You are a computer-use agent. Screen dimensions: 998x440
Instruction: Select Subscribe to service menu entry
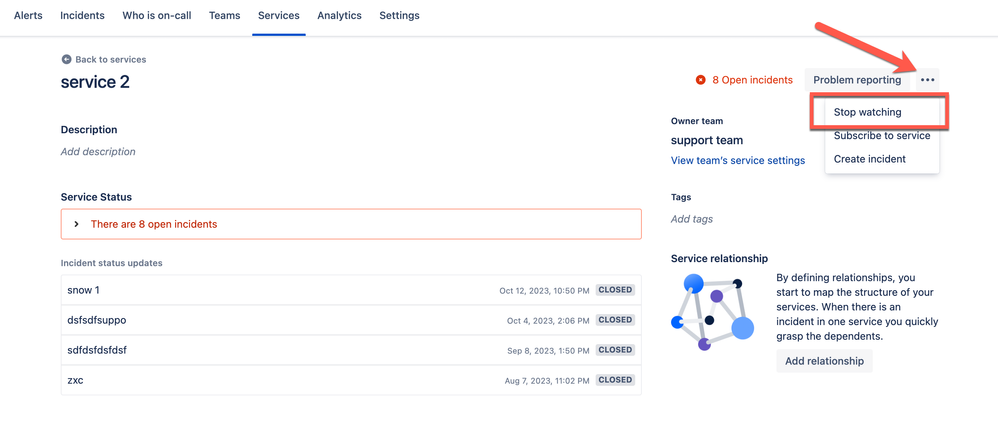click(882, 136)
